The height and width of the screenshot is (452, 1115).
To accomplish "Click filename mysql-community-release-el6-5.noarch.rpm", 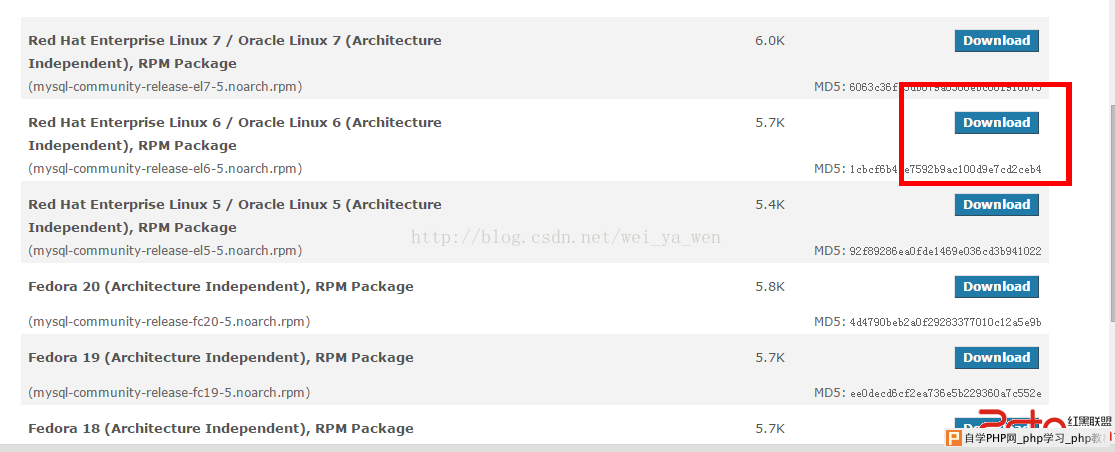I will pos(165,169).
